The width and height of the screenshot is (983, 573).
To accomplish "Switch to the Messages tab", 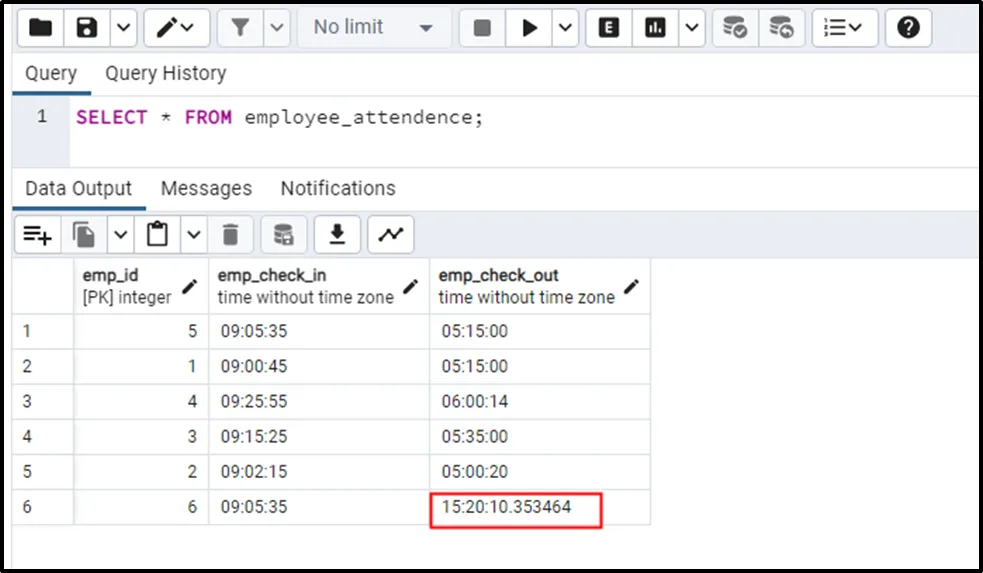I will coord(206,188).
